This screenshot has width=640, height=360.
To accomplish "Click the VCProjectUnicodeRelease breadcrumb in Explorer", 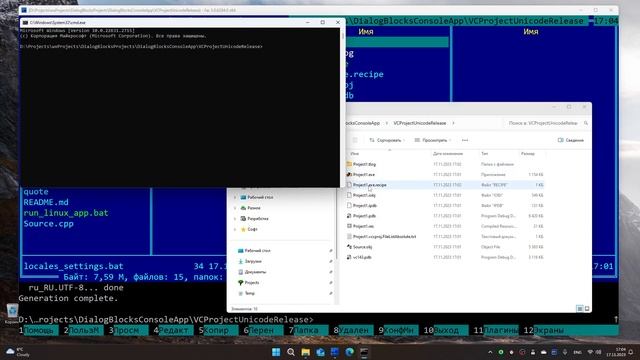I will coord(420,123).
